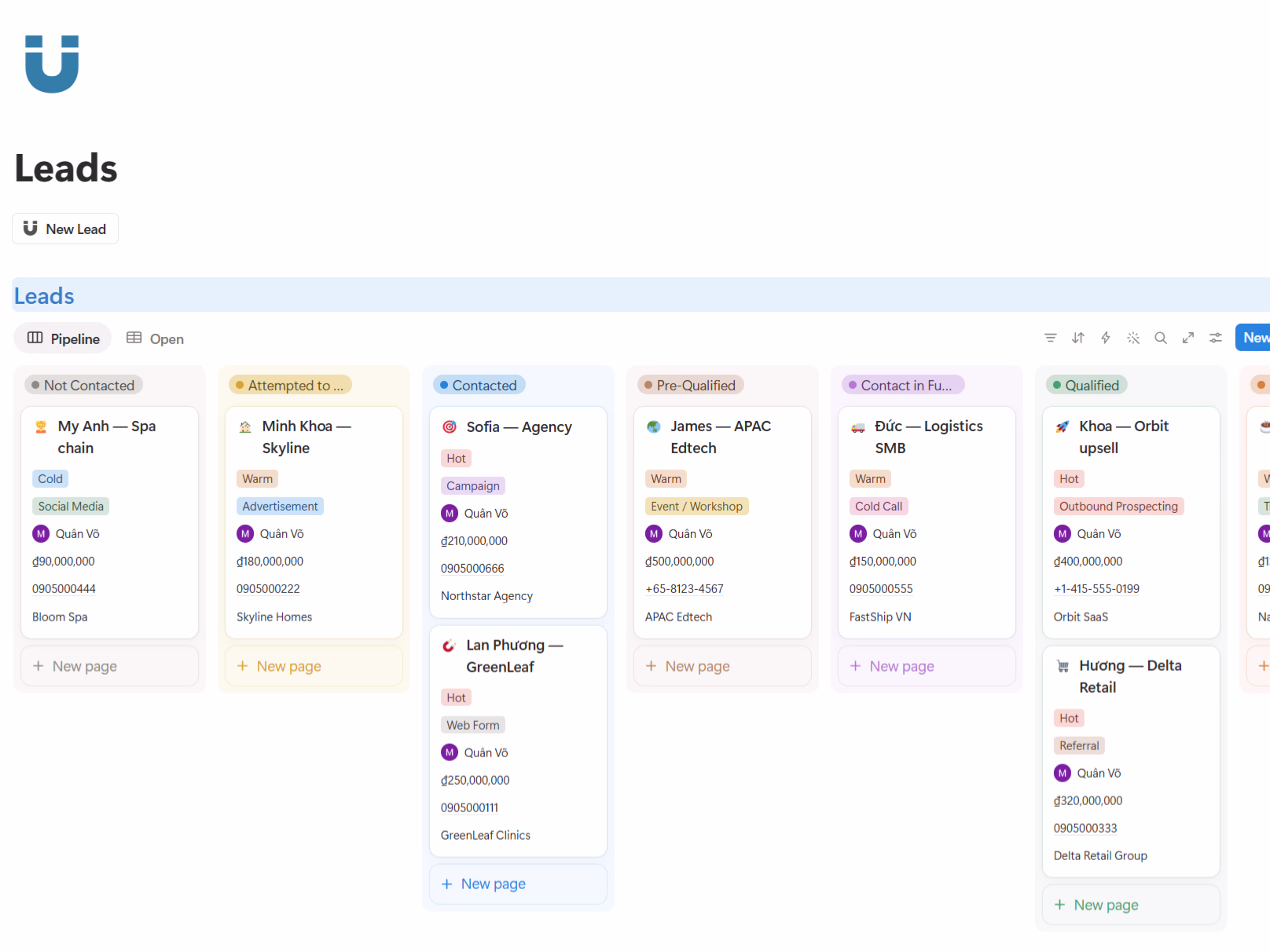This screenshot has width=1270, height=952.
Task: Add new page in Not Contacted column
Action: pos(110,666)
